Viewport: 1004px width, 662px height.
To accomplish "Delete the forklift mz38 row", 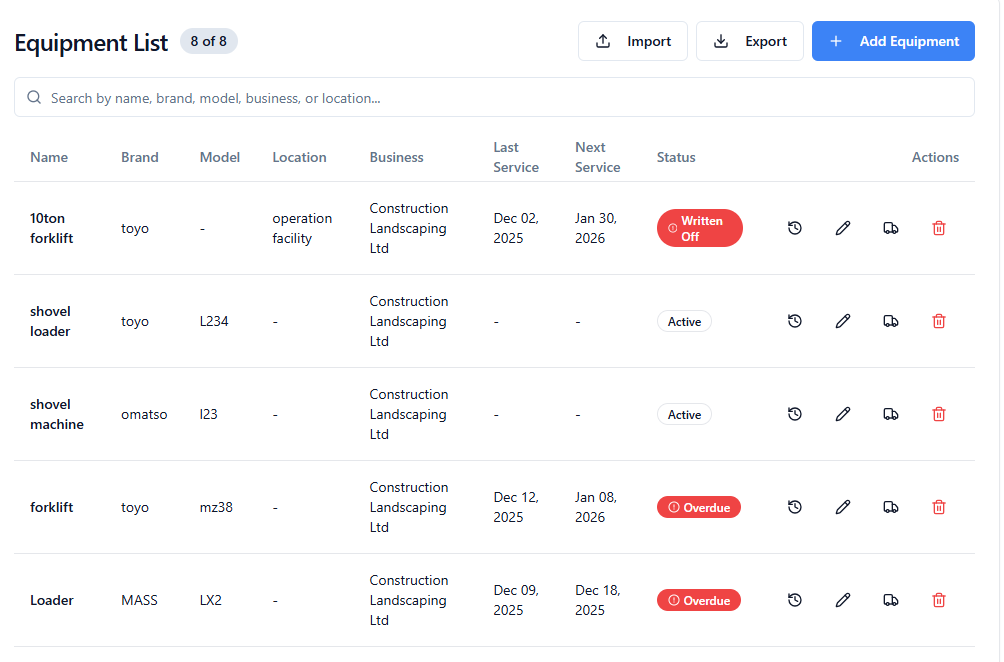I will point(938,507).
